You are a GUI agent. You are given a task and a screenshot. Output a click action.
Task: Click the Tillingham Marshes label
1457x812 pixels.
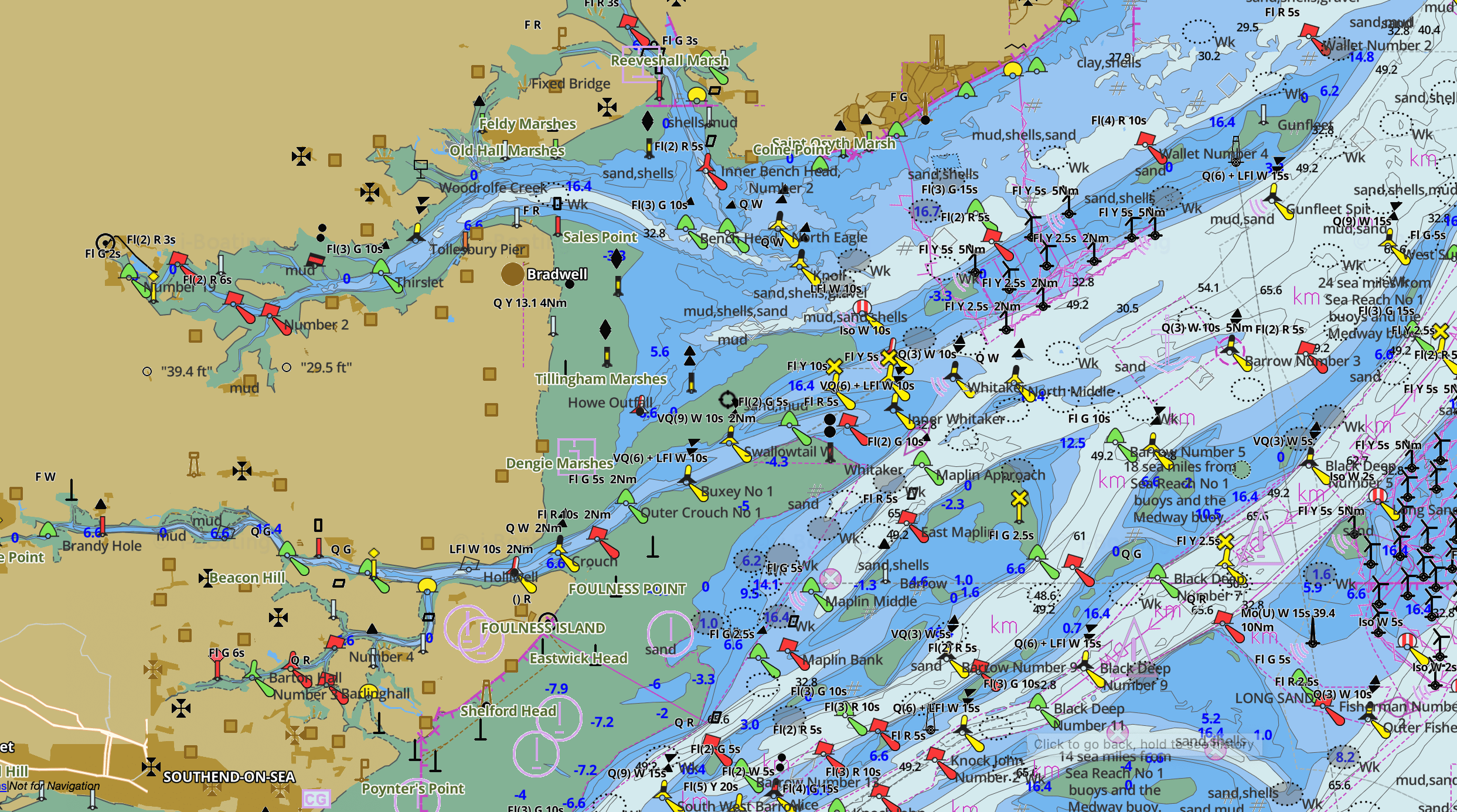tap(601, 379)
